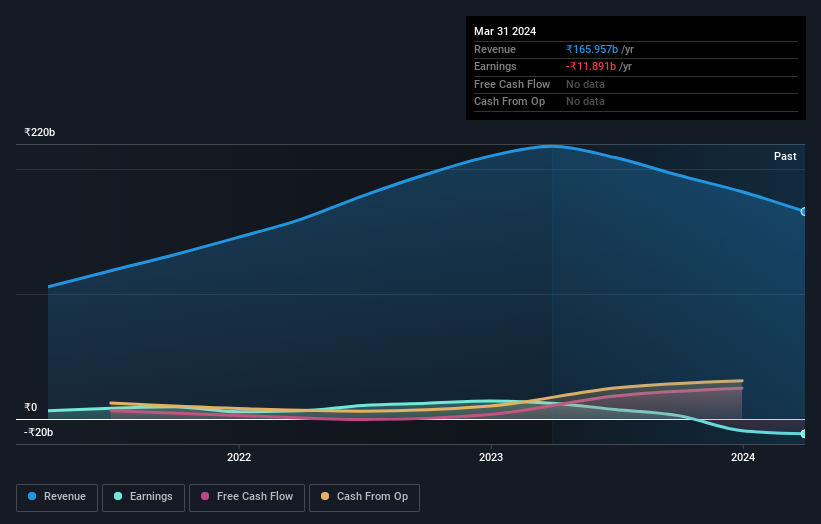
Task: Click the ₹220b y-axis label
Action: [39, 132]
